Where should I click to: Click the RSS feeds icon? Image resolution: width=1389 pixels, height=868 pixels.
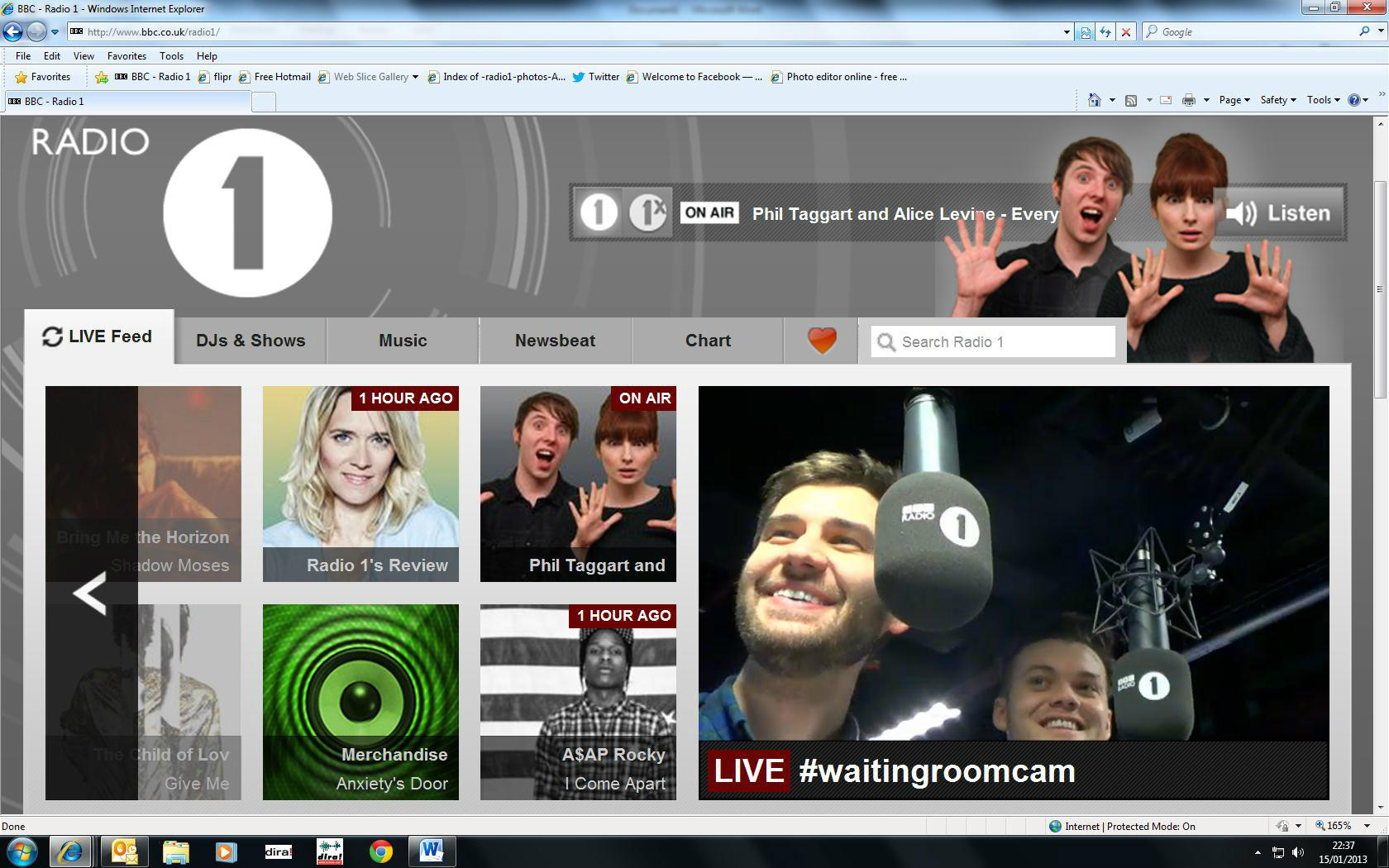[x=1131, y=100]
